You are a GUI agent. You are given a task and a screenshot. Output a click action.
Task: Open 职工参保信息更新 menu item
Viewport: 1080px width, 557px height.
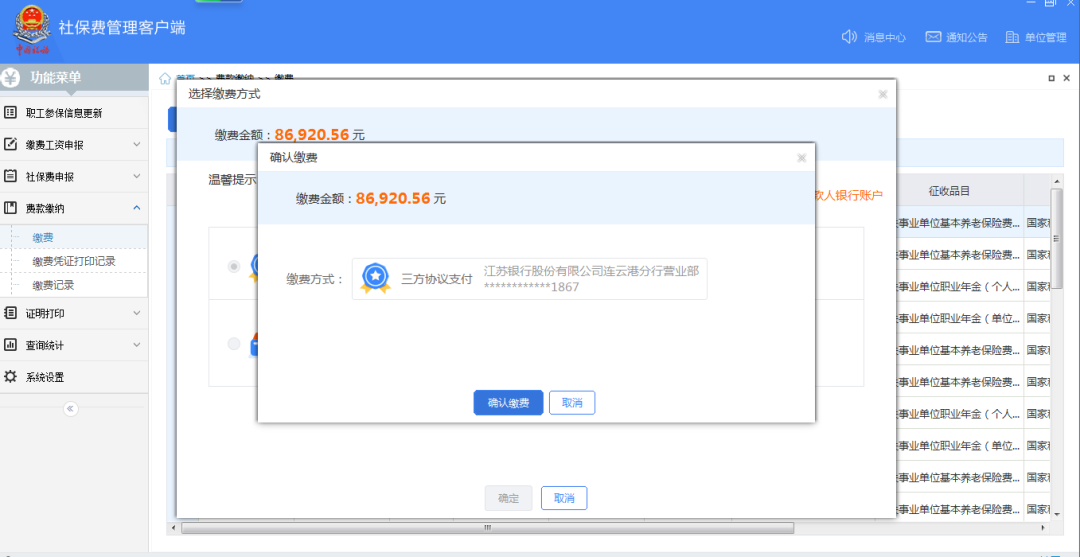[74, 112]
